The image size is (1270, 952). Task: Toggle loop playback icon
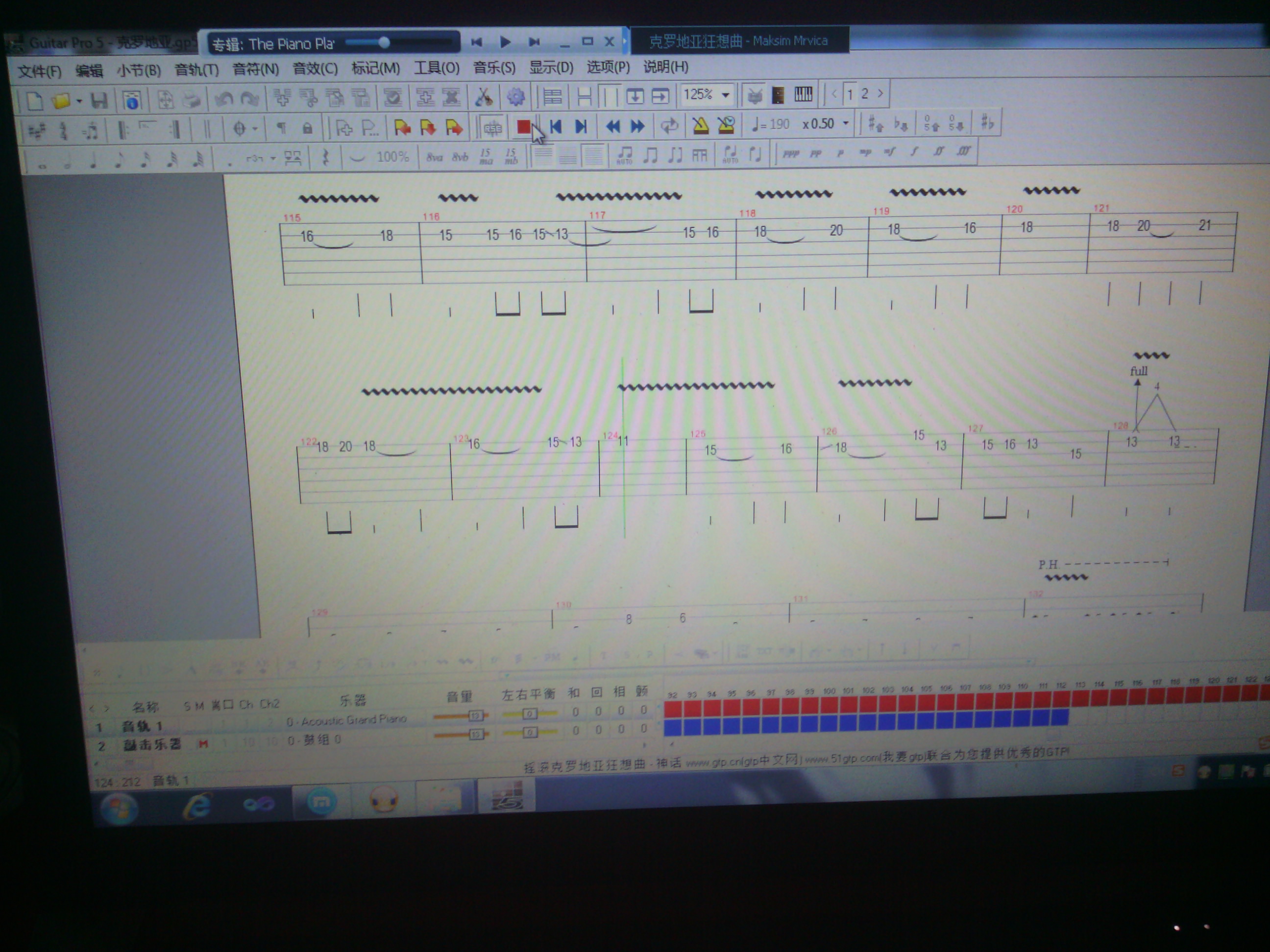point(669,126)
